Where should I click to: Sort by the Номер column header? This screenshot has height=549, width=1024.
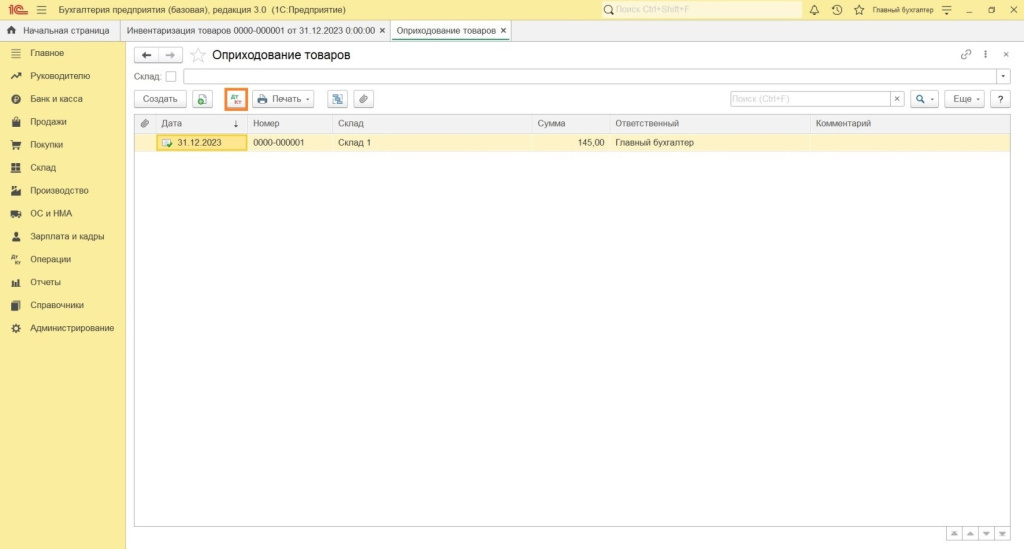click(290, 123)
